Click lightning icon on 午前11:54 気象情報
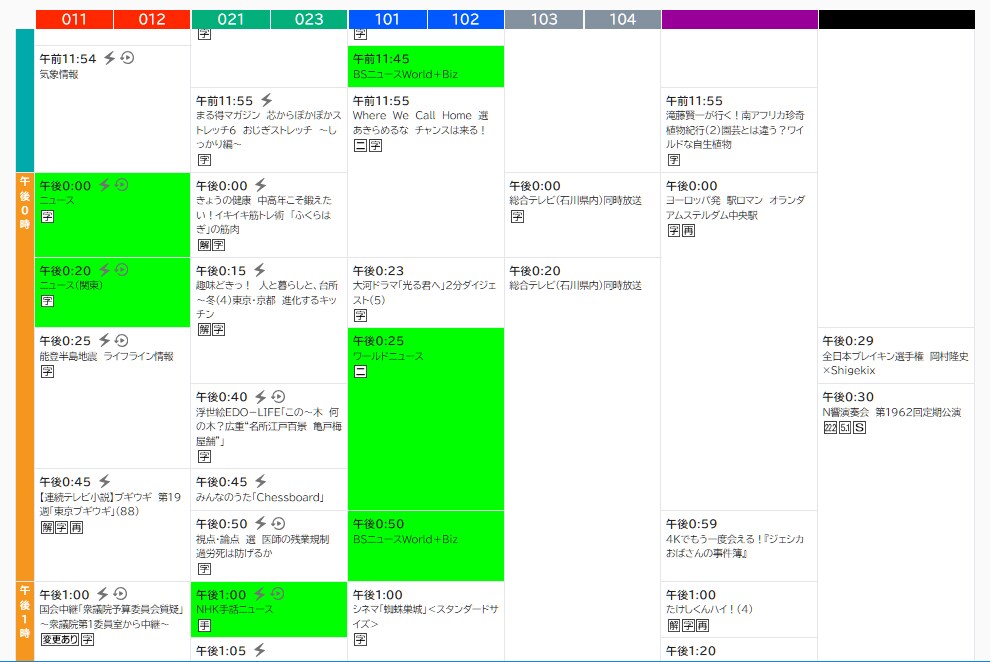The height and width of the screenshot is (662, 990). (x=109, y=58)
